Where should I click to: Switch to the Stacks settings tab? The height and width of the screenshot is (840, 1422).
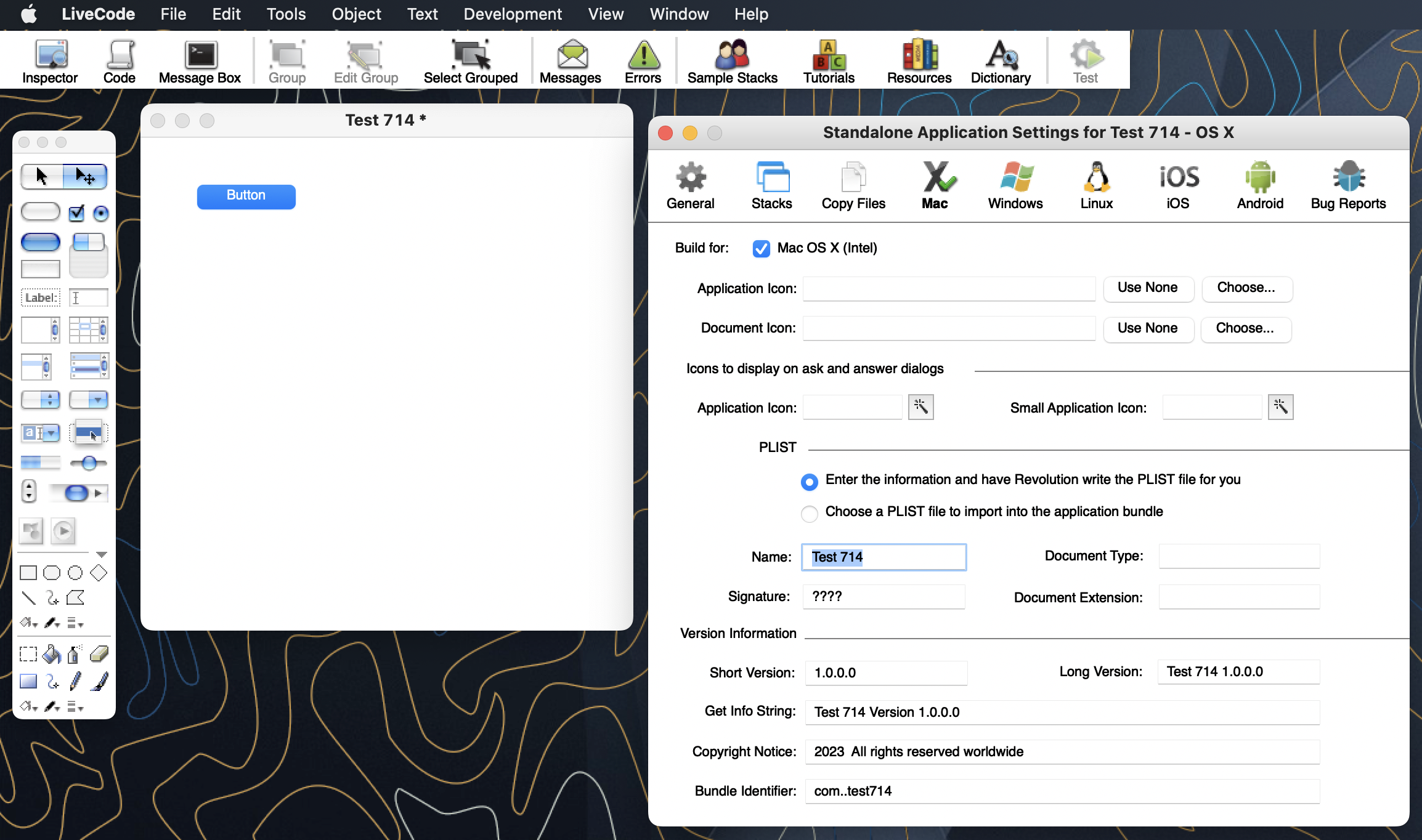click(x=772, y=187)
